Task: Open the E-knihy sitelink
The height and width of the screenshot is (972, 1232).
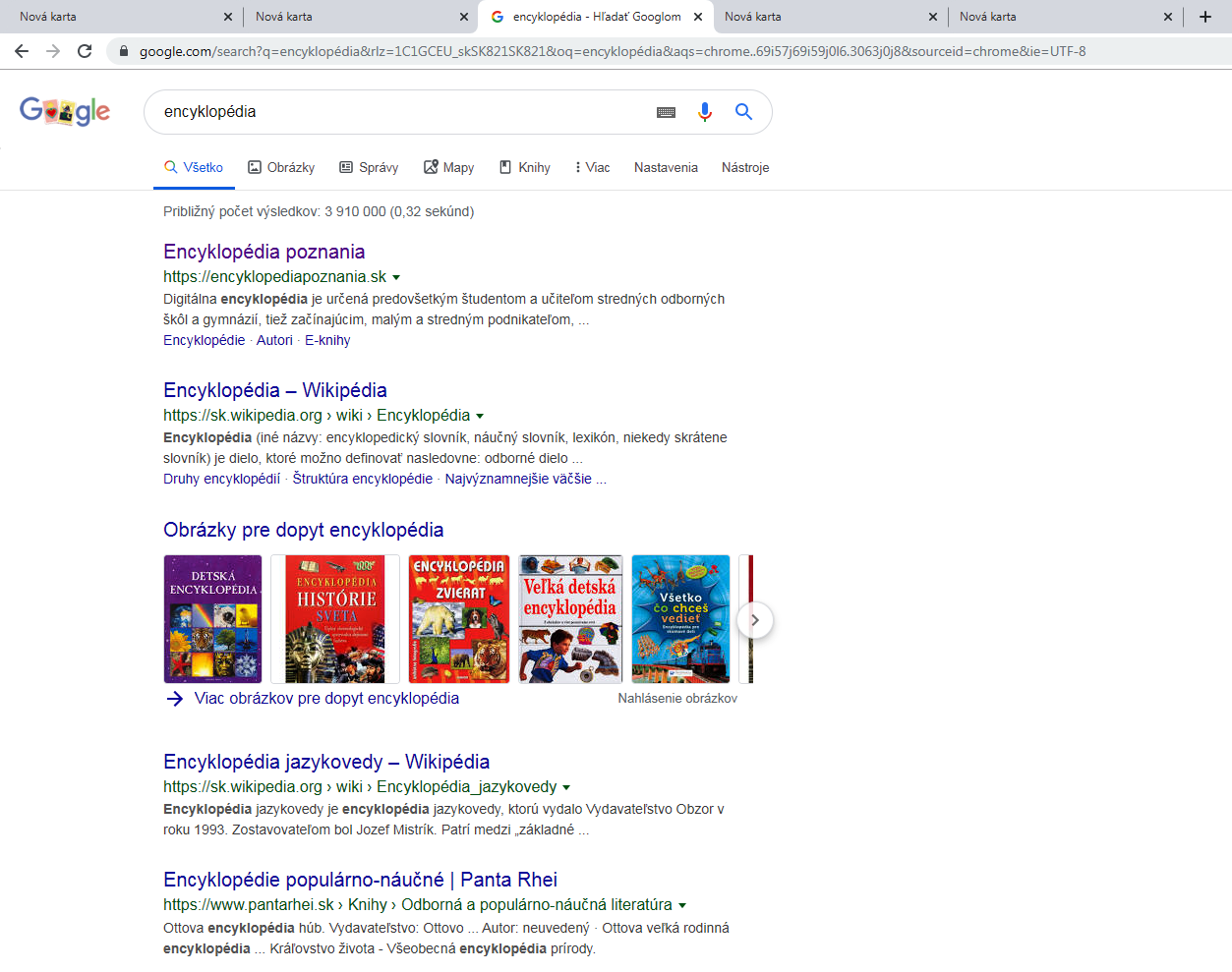Action: [327, 340]
